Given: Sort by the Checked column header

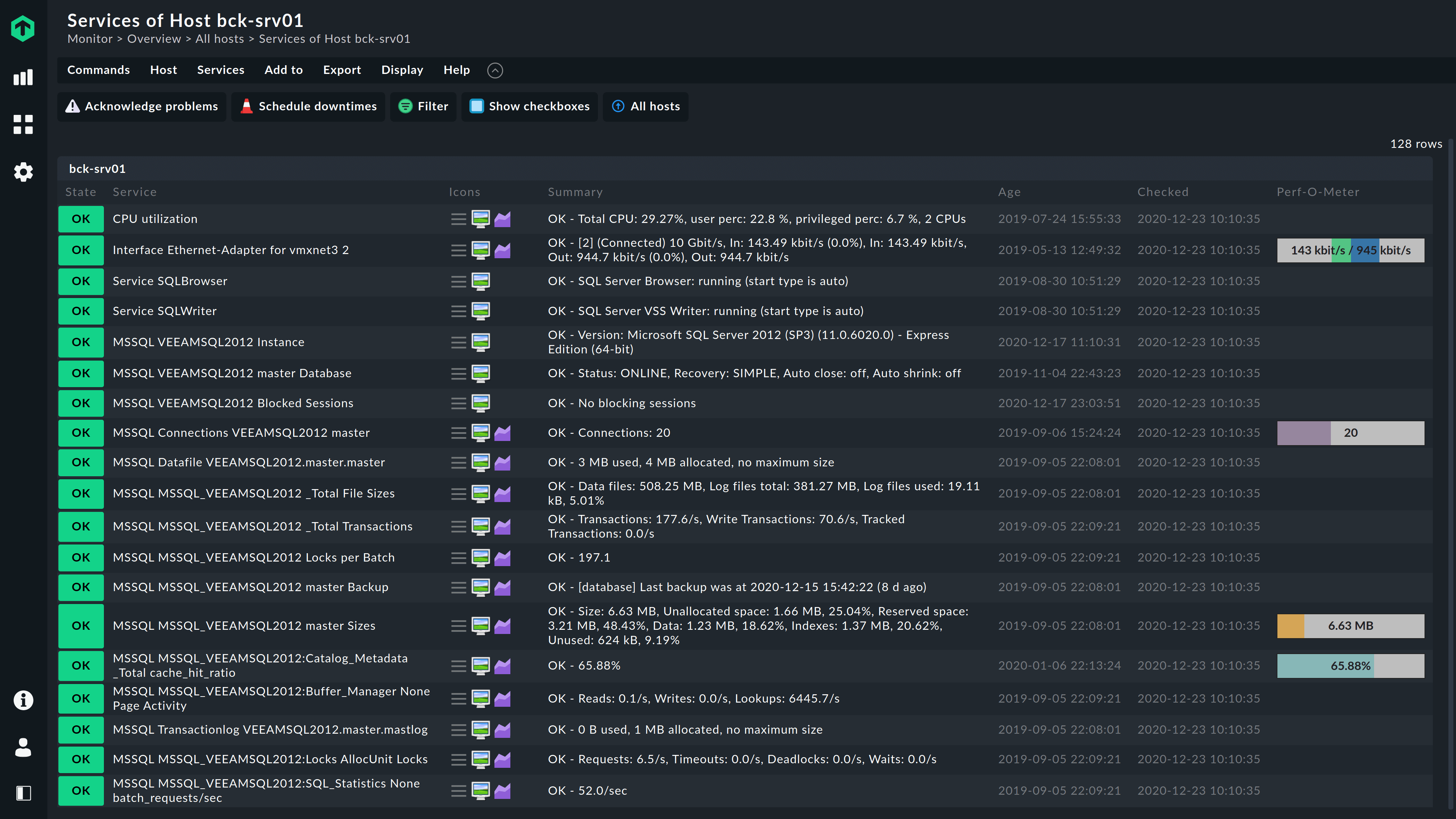Looking at the screenshot, I should [x=1163, y=192].
